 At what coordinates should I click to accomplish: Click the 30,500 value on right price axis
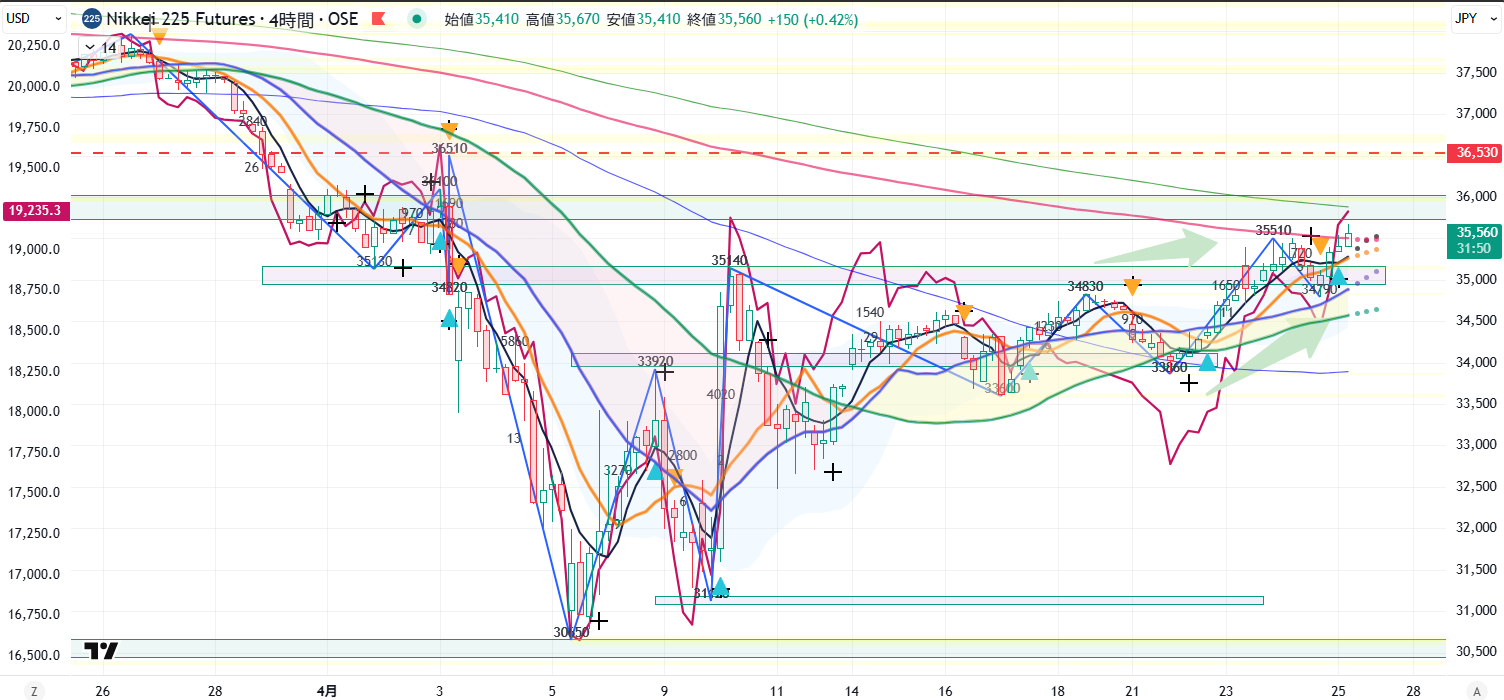pos(1475,650)
